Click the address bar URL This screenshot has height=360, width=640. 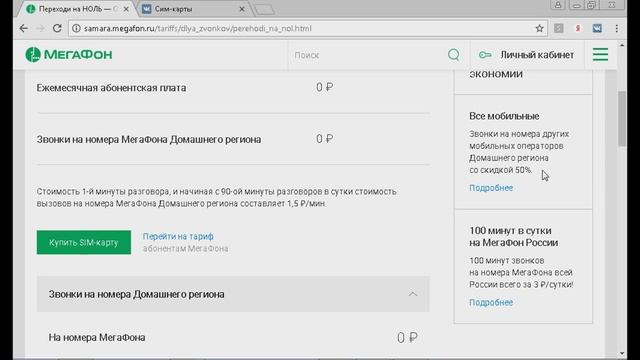[x=198, y=29]
